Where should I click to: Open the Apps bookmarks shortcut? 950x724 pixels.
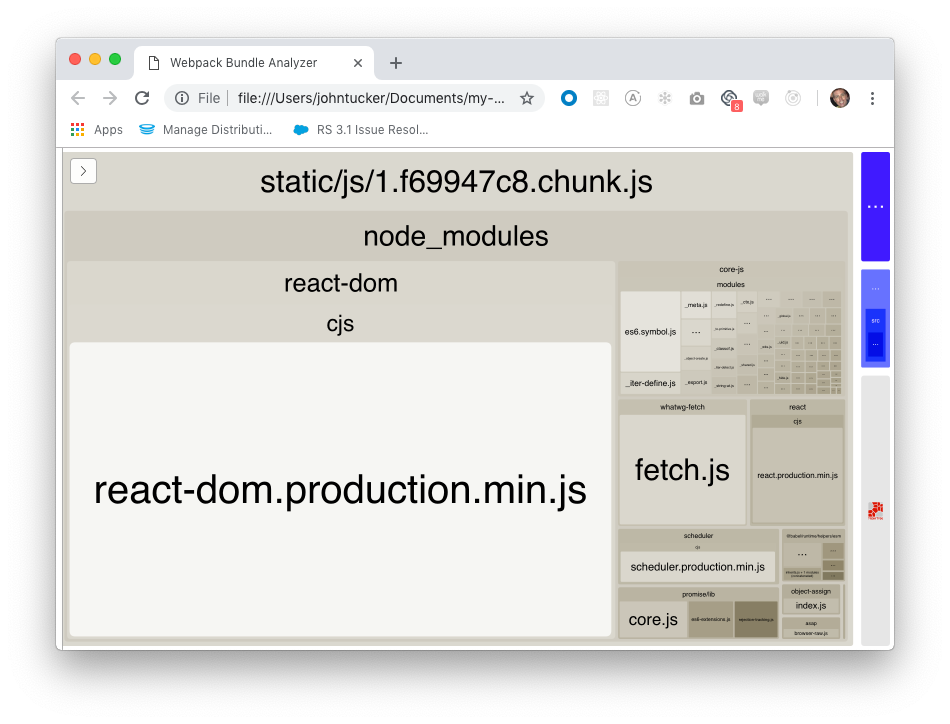97,130
